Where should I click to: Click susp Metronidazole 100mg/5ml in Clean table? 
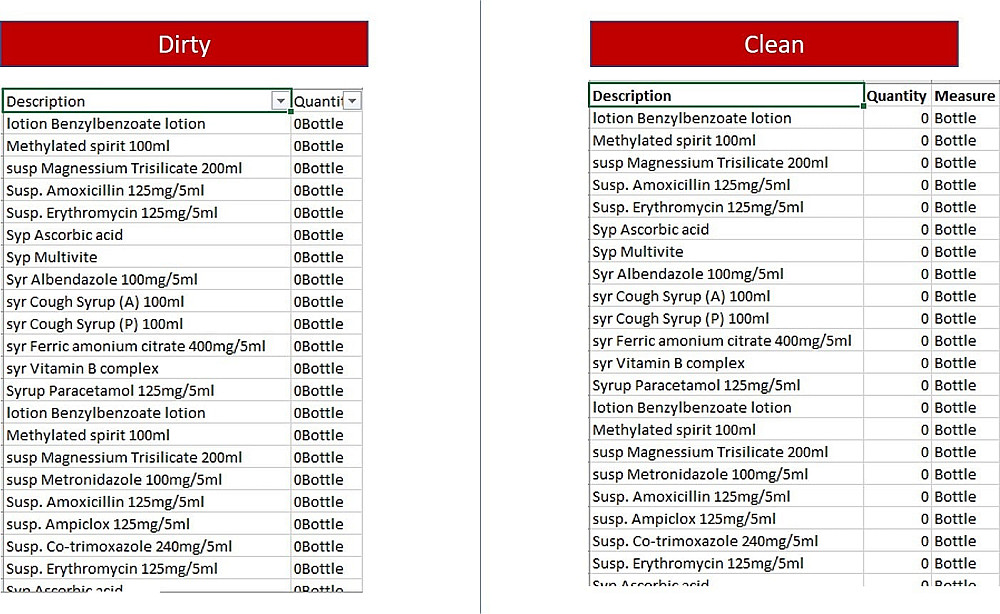tap(725, 474)
